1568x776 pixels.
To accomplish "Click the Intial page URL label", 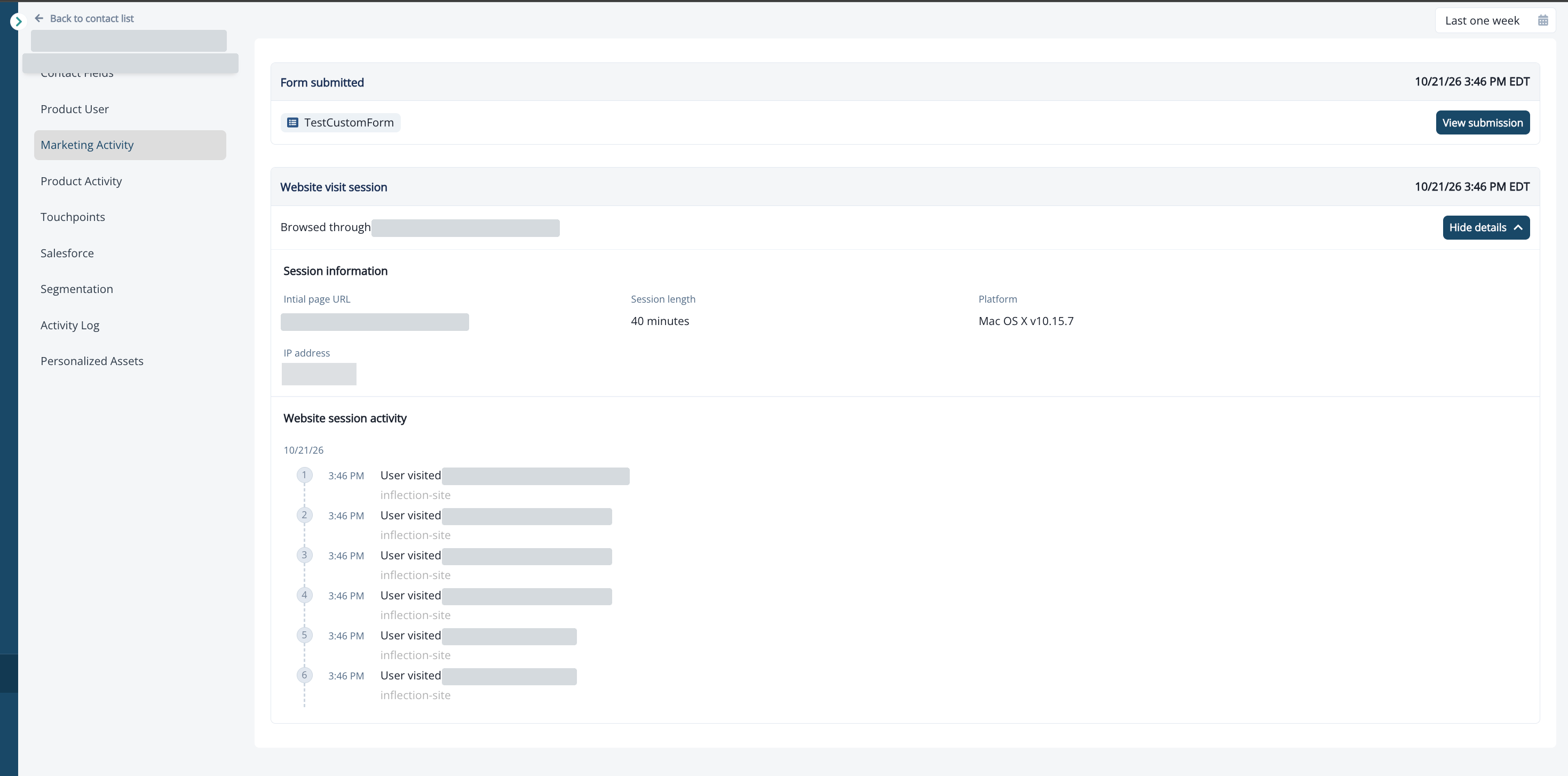I will 317,299.
